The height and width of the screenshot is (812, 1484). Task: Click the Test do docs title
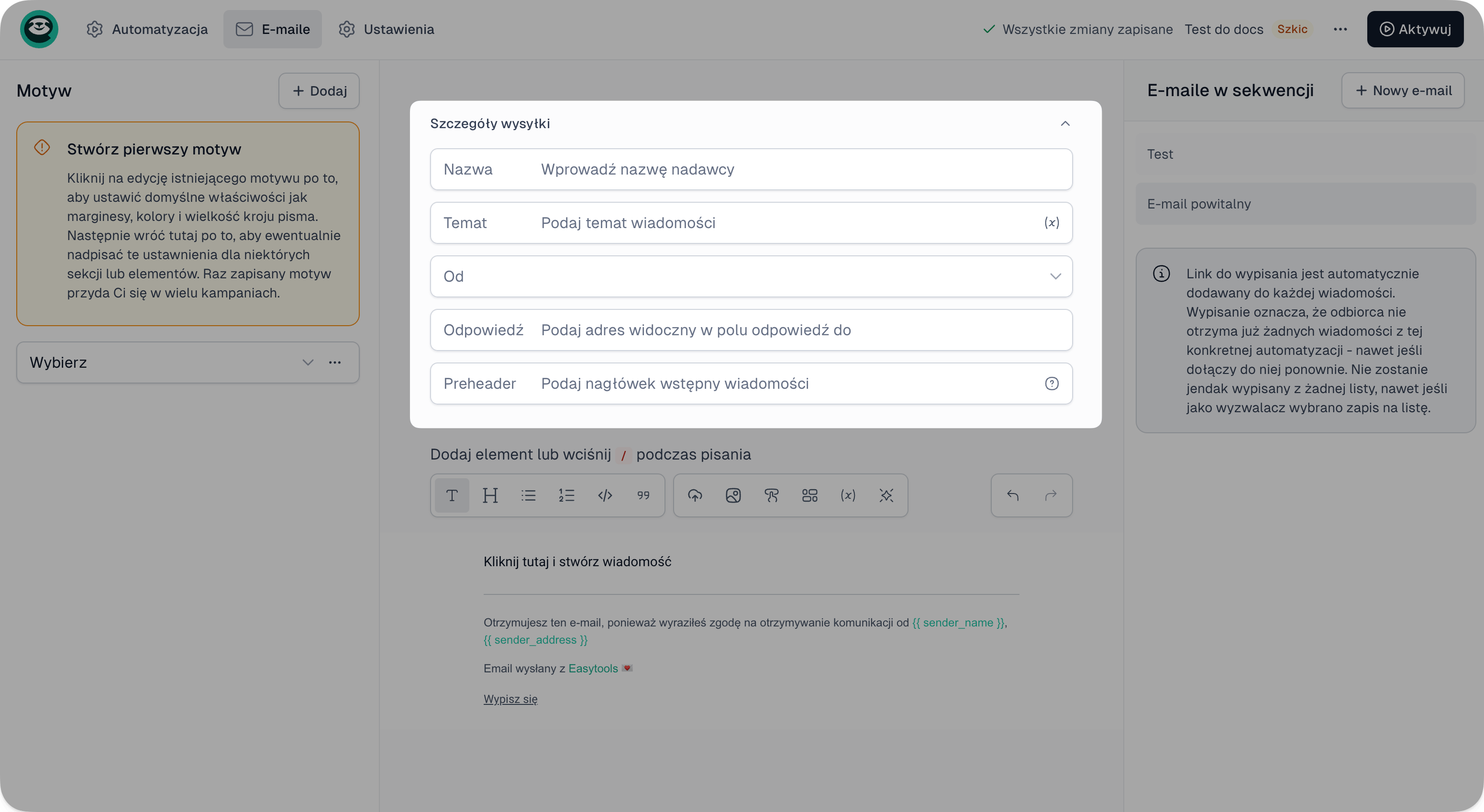click(x=1224, y=29)
